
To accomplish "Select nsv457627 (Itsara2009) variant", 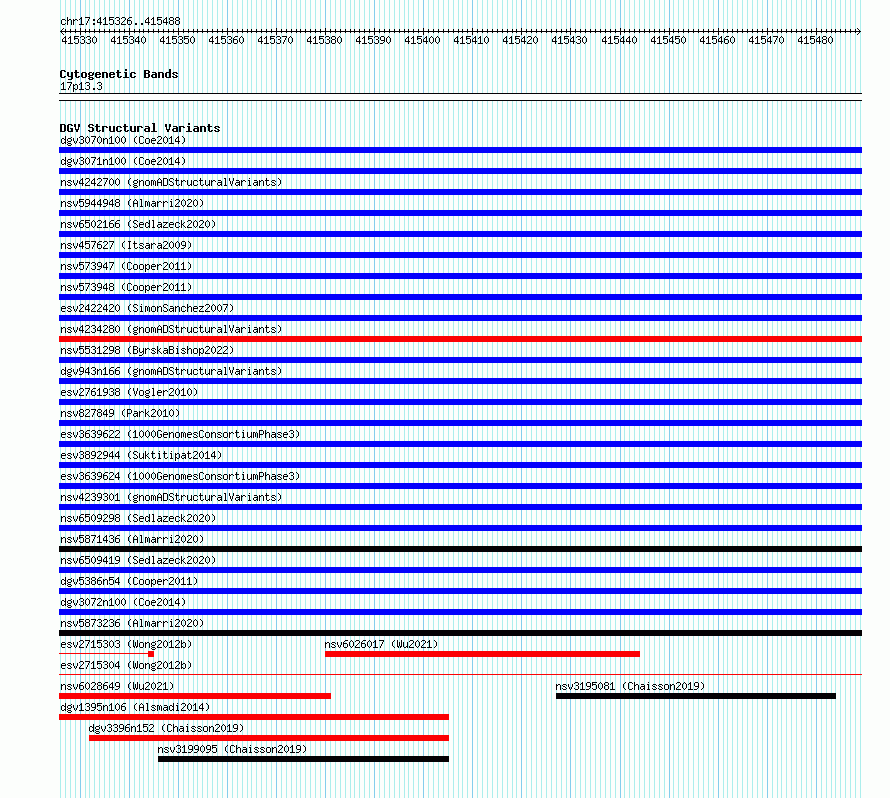I will click(x=126, y=245).
